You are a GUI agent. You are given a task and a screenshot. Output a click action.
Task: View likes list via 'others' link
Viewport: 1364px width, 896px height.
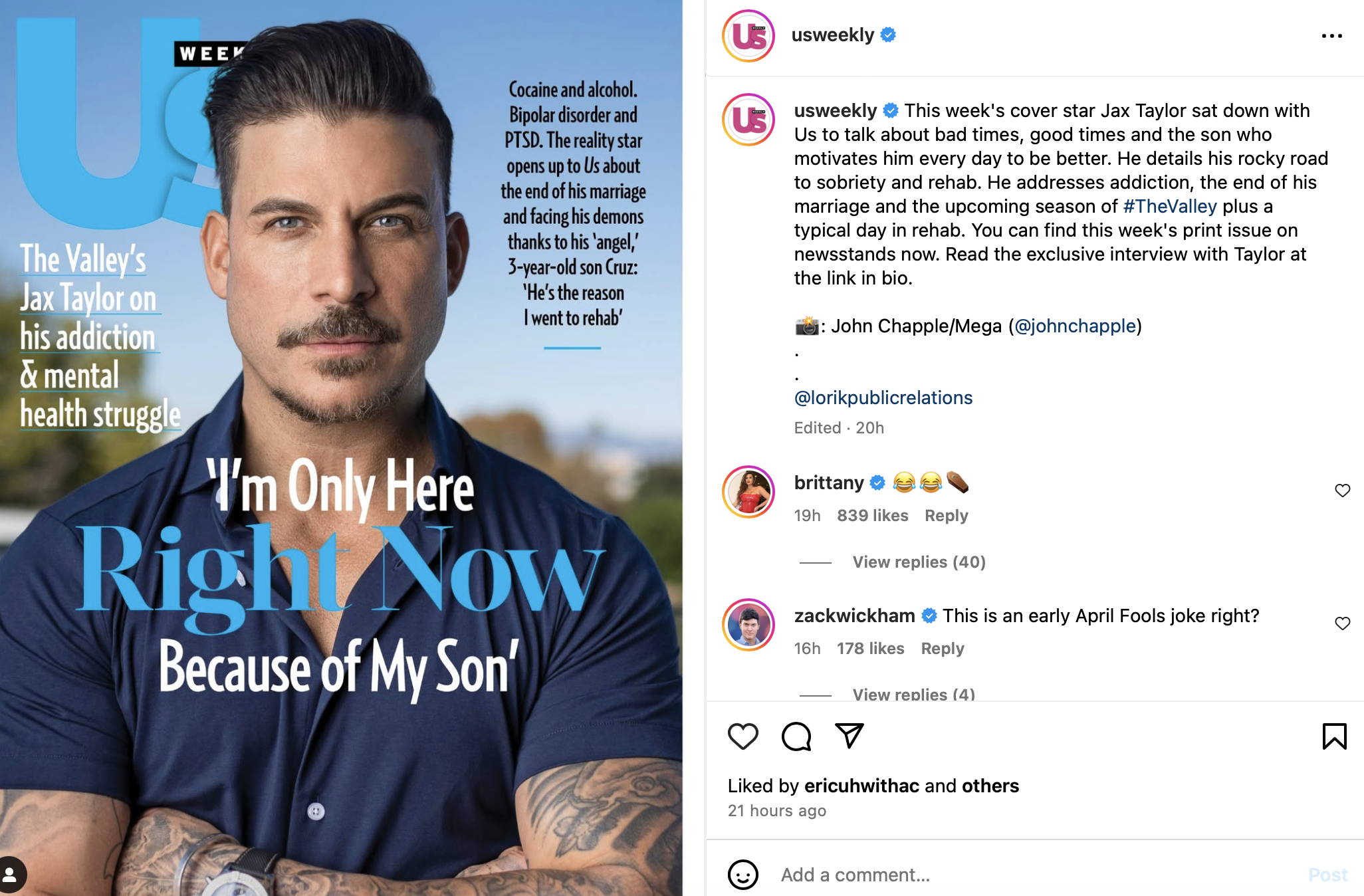(990, 786)
